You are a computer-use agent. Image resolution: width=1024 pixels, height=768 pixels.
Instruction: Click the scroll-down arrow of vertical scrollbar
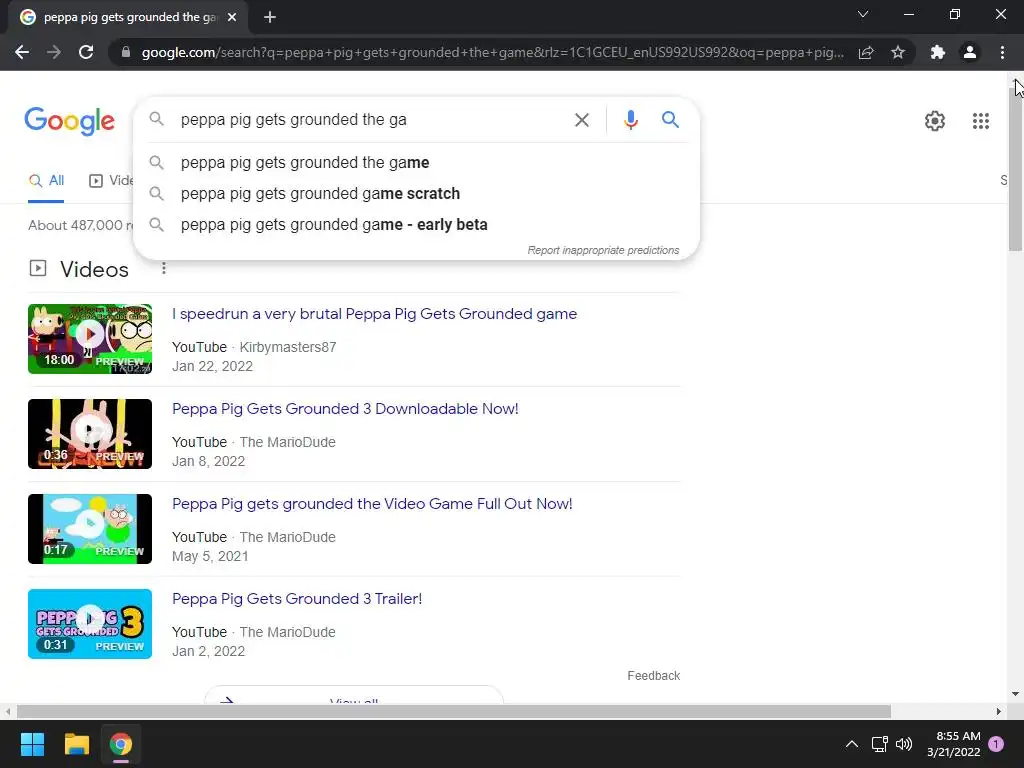(x=1016, y=694)
